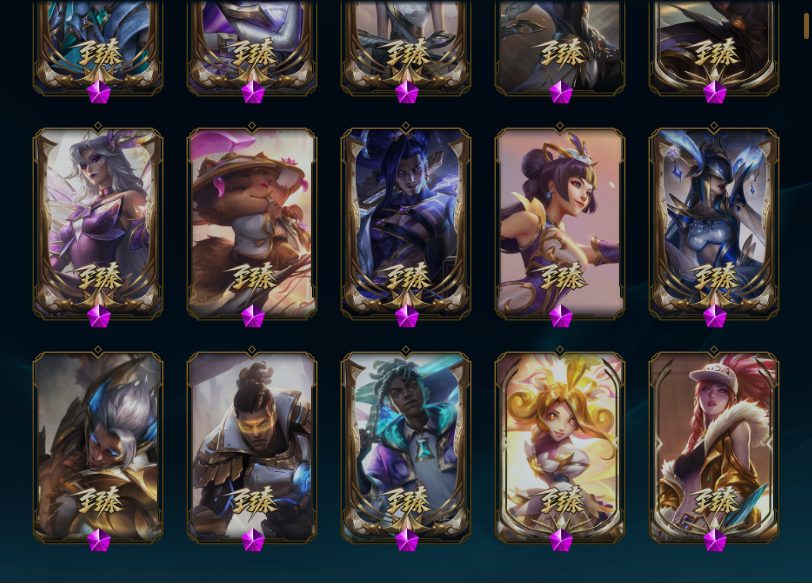
Task: Select the partially visible top-left blue armor card
Action: coord(98,48)
